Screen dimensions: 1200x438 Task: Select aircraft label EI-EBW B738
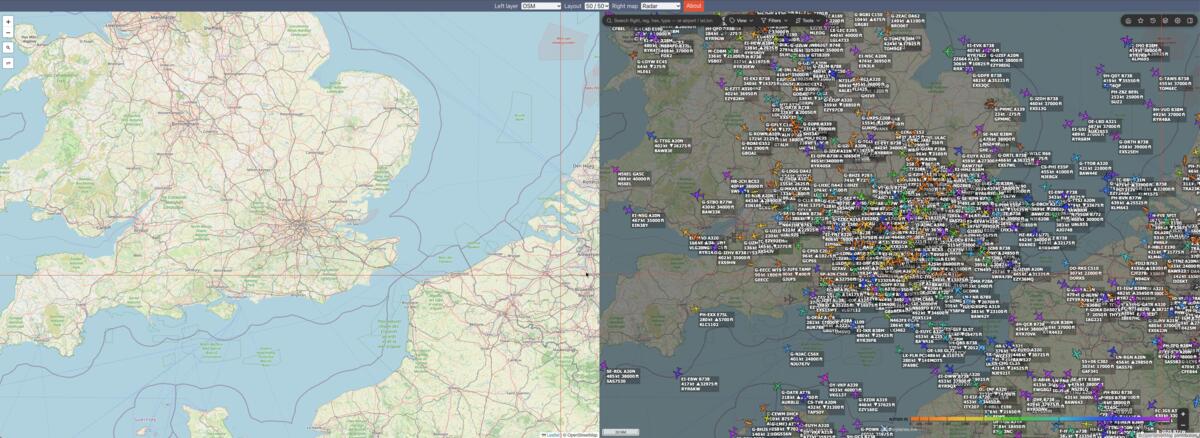point(699,384)
